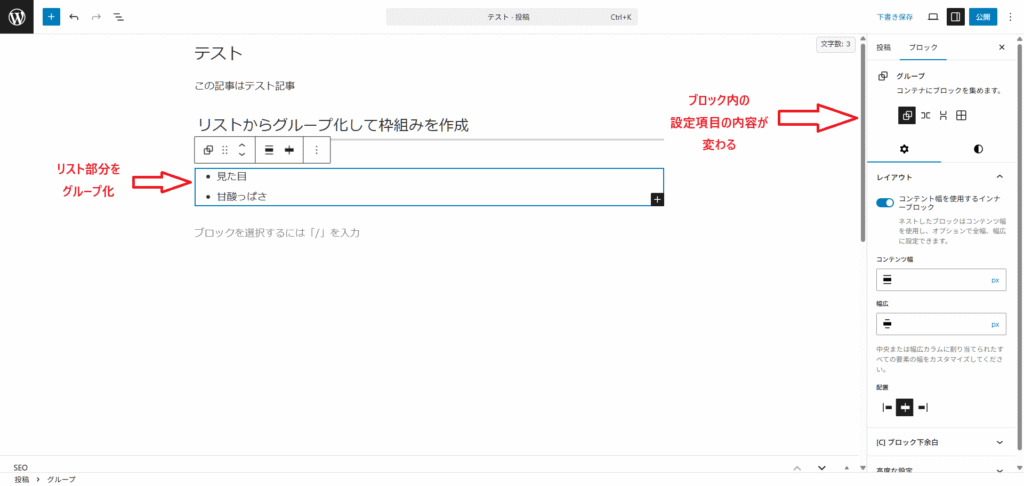Change px unit of 幅広

coord(995,324)
